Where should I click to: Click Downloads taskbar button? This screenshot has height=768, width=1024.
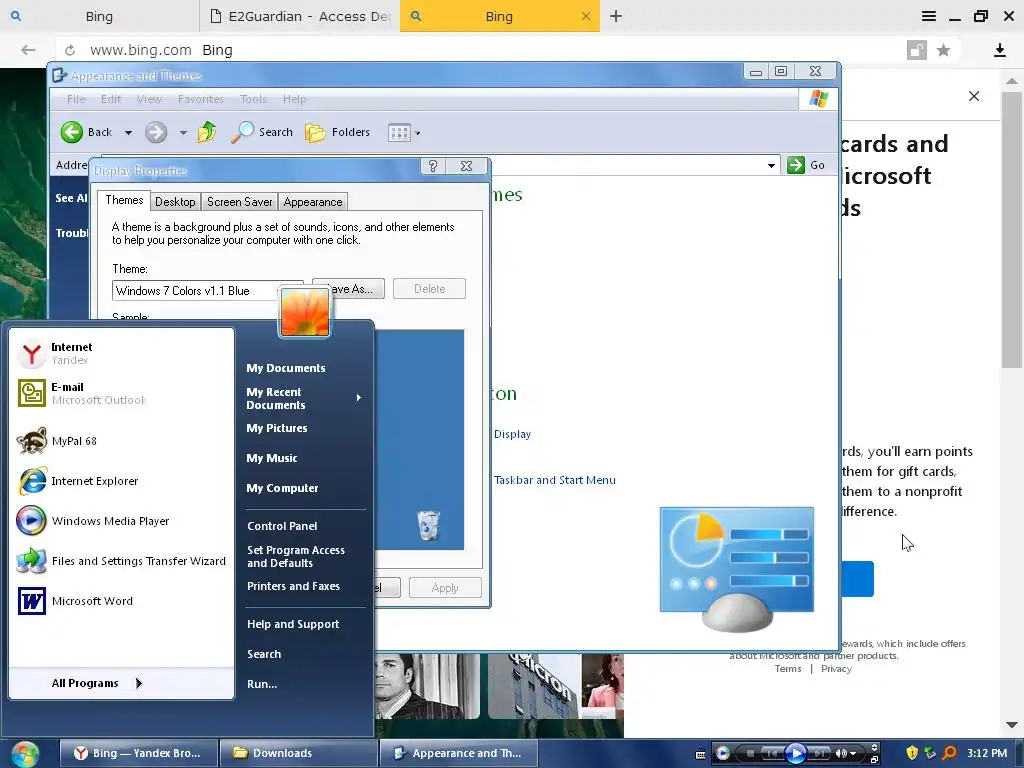coord(298,753)
